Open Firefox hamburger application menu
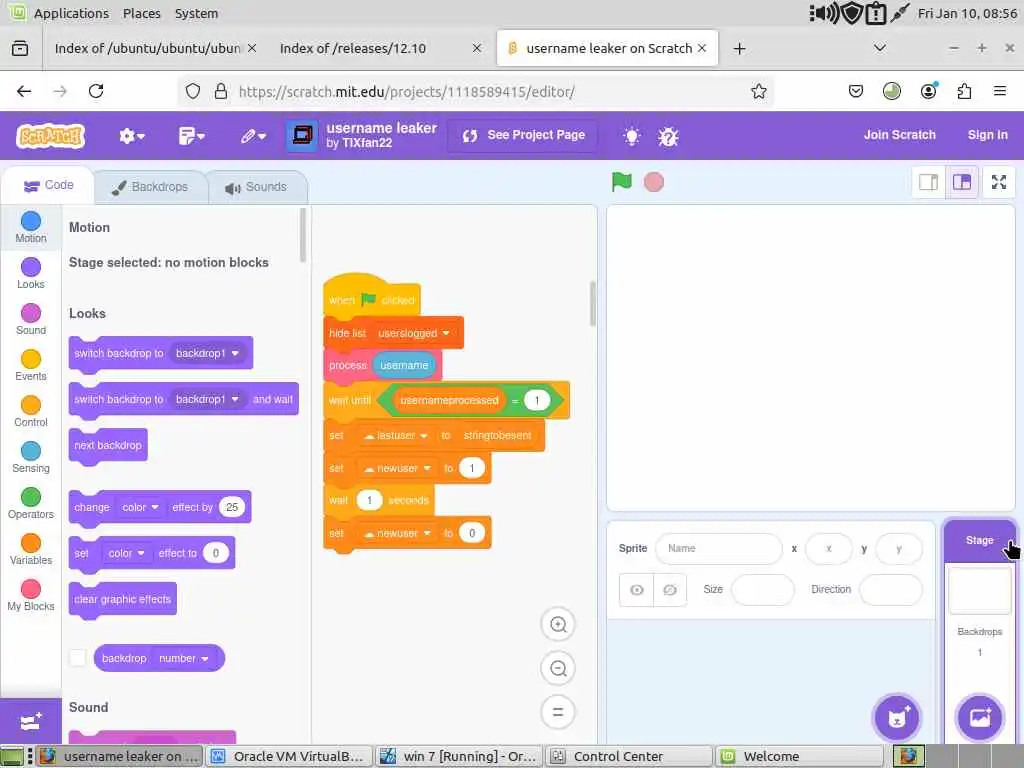Viewport: 1024px width, 768px height. pyautogui.click(x=999, y=91)
